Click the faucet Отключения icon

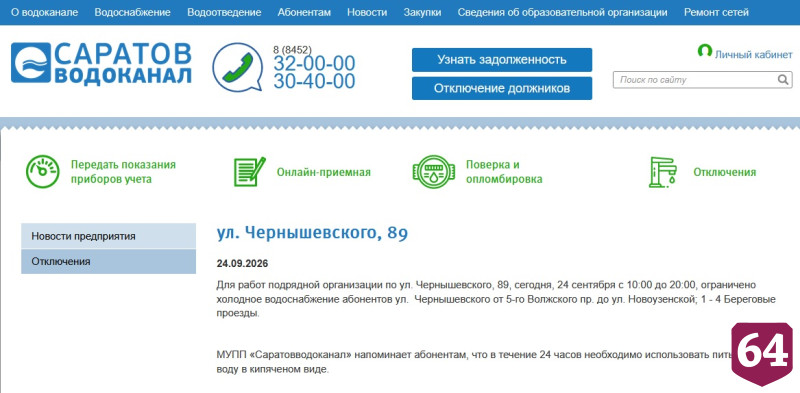(x=663, y=172)
